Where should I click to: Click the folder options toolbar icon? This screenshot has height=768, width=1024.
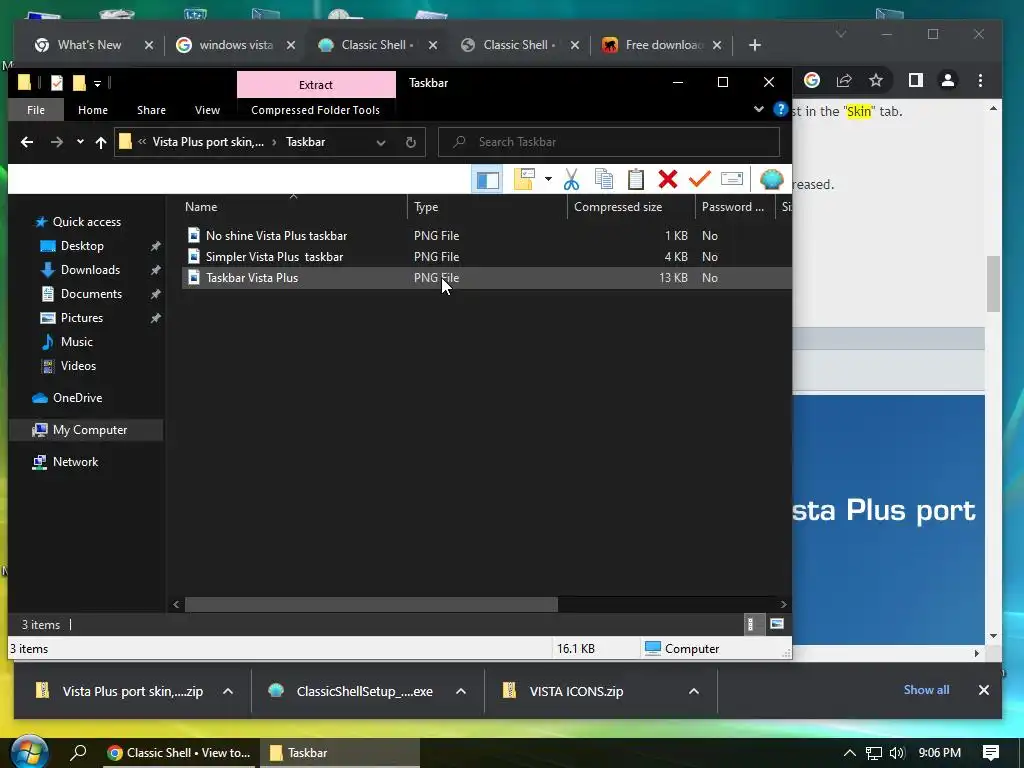coord(524,179)
